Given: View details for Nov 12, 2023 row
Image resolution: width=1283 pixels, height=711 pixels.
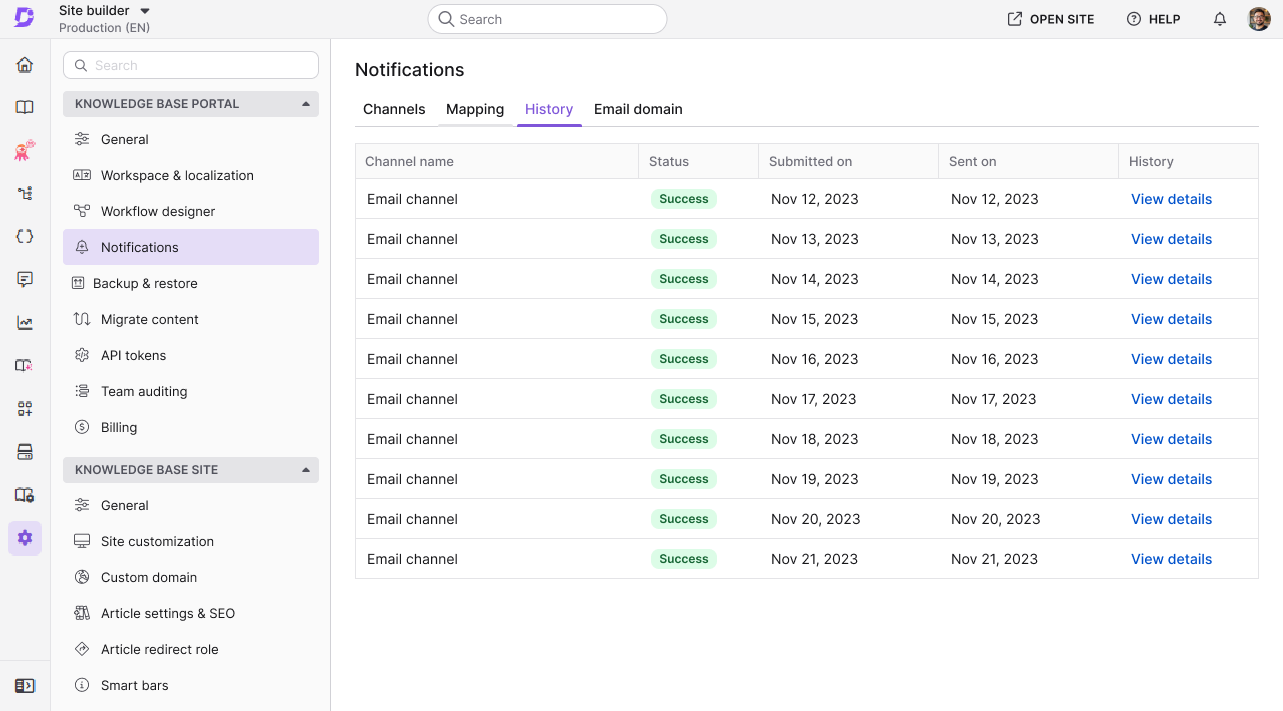Looking at the screenshot, I should click(1171, 199).
